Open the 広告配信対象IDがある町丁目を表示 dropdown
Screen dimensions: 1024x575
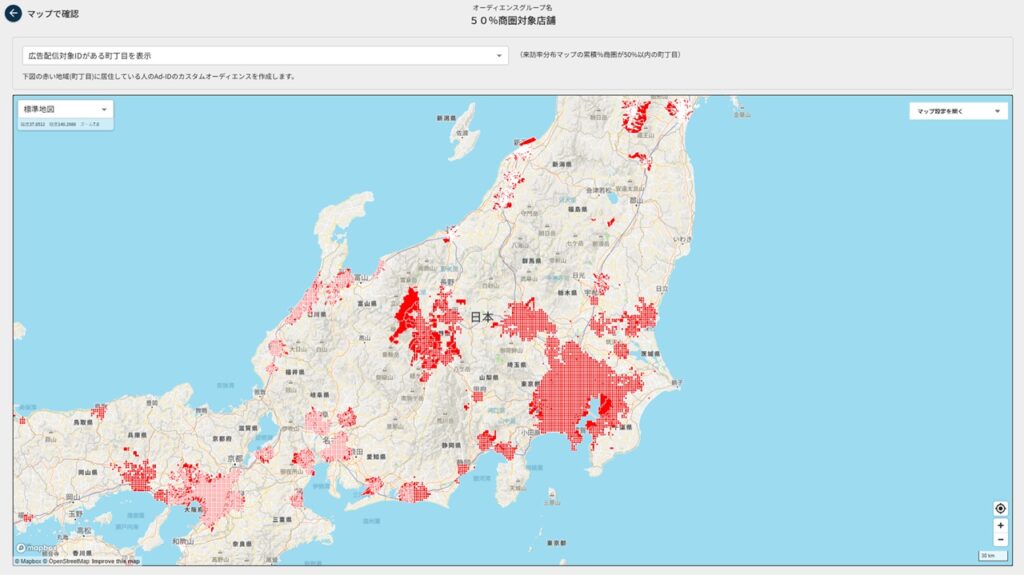coord(265,56)
